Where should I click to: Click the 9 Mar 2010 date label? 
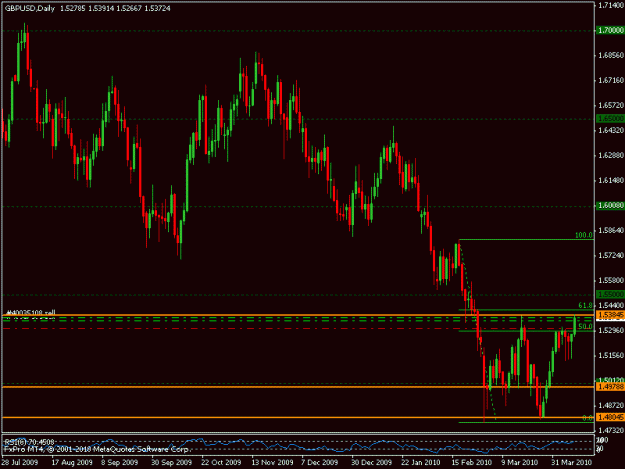pos(520,463)
